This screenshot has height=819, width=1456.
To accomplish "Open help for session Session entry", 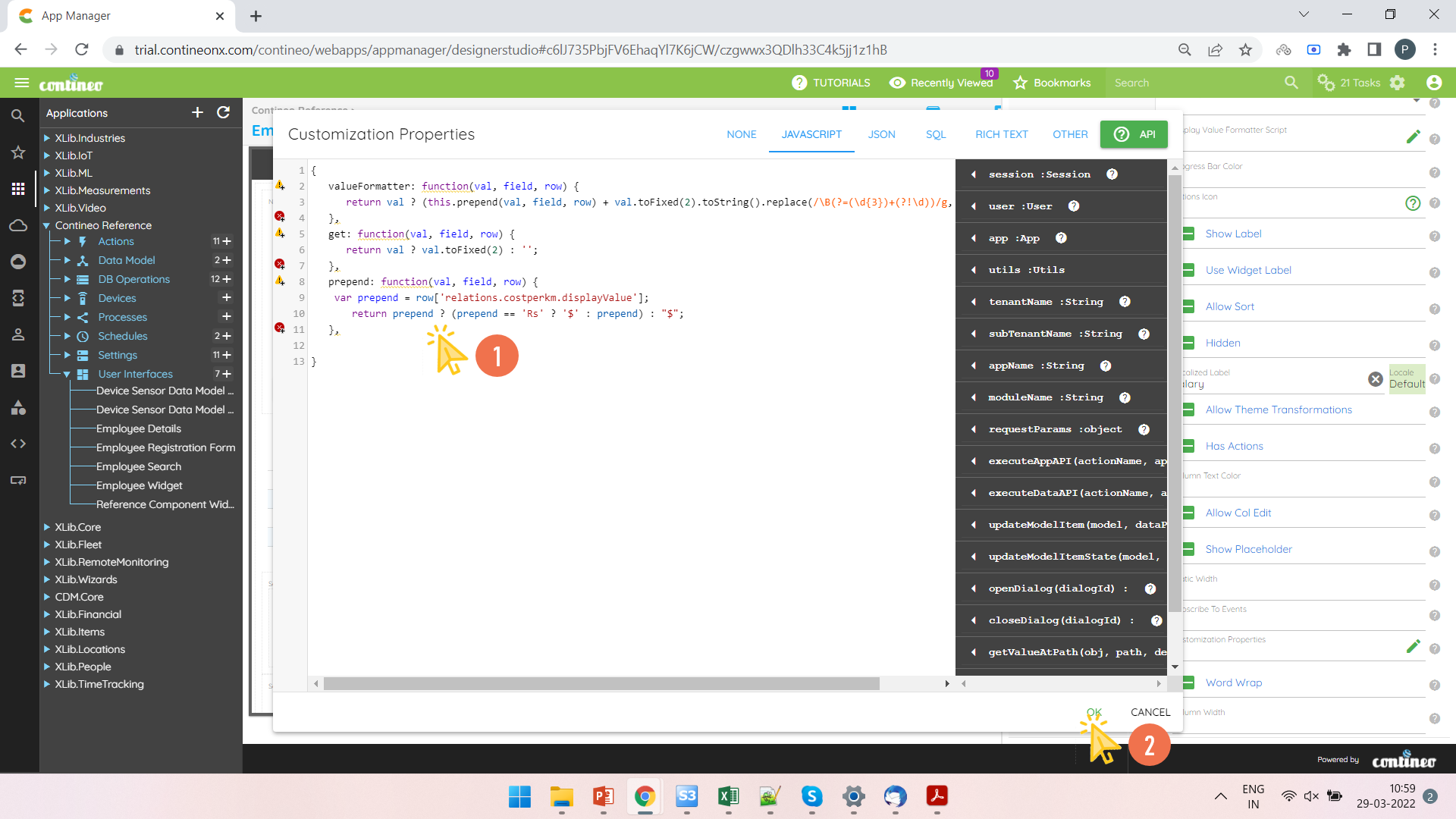I will [1112, 174].
